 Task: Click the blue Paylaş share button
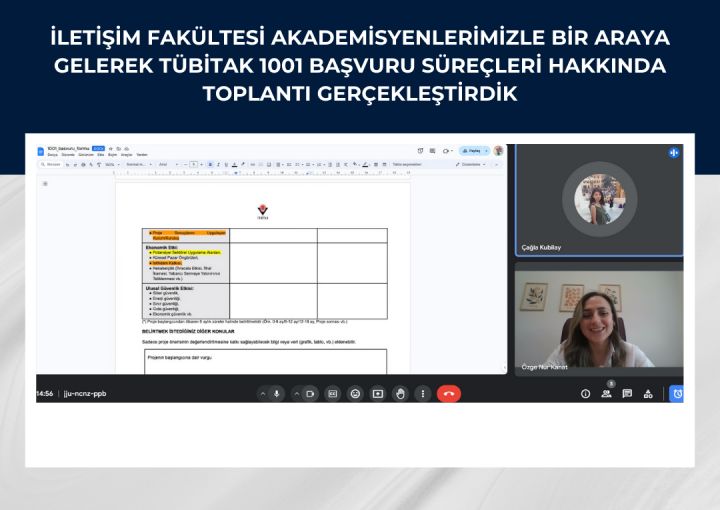pyautogui.click(x=474, y=151)
